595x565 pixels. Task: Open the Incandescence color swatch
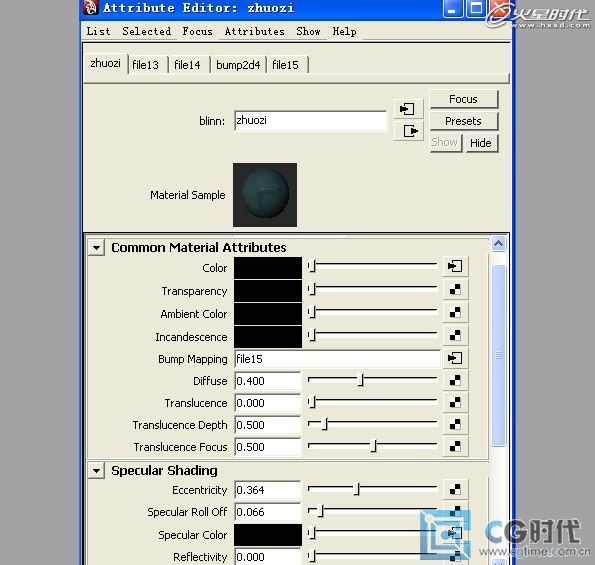pos(268,337)
